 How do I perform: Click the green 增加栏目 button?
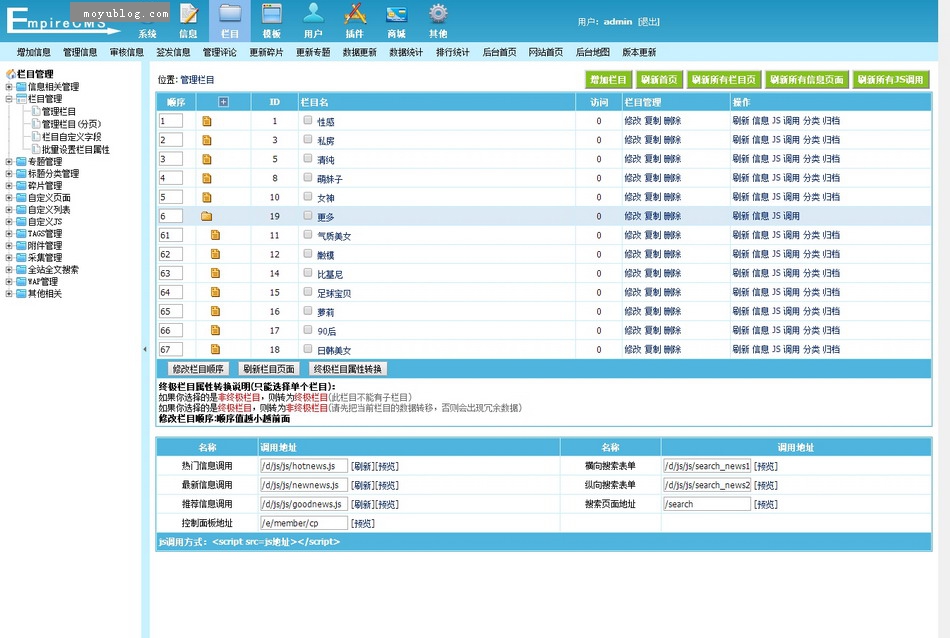(x=608, y=79)
